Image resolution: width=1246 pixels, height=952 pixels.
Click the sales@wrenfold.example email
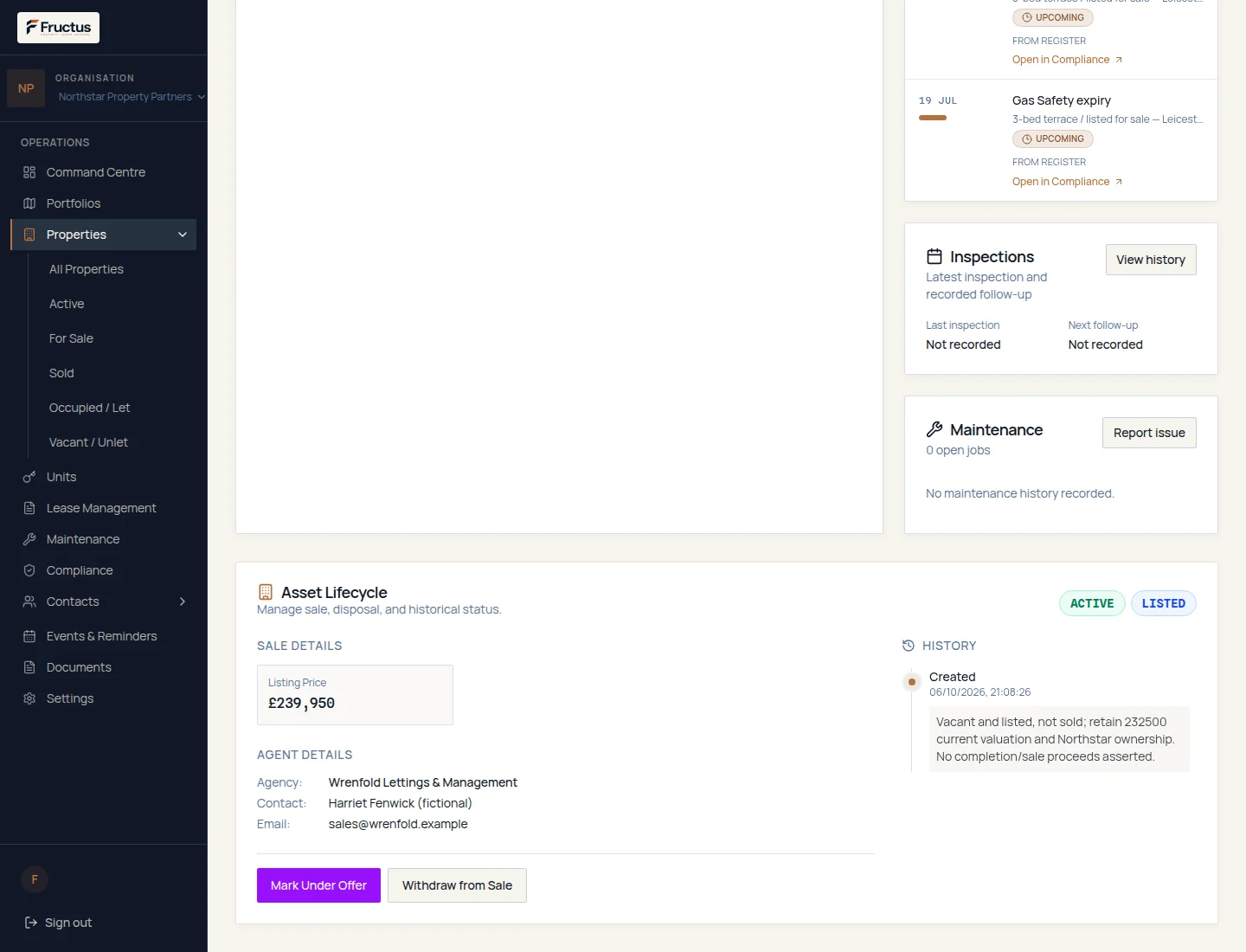pyautogui.click(x=398, y=824)
